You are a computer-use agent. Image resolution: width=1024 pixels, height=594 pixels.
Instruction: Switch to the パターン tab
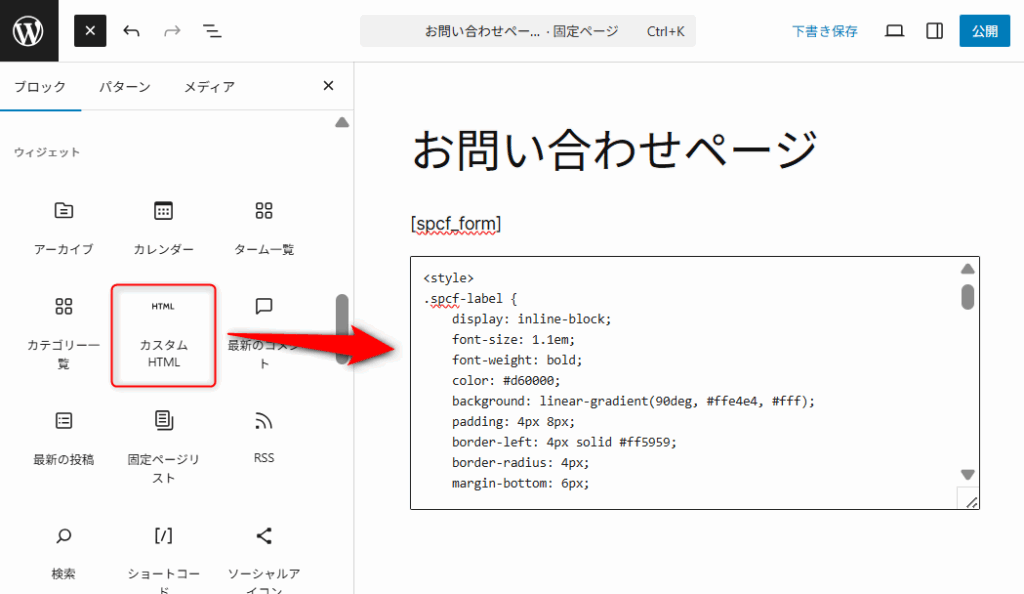tap(124, 87)
